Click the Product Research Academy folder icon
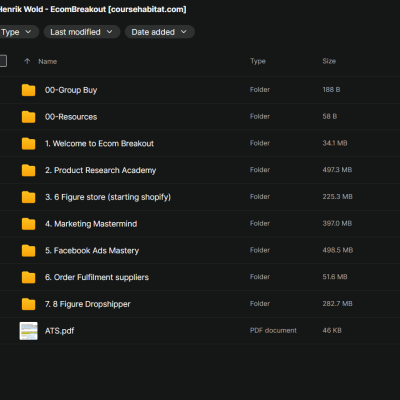The height and width of the screenshot is (400, 400). point(28,170)
